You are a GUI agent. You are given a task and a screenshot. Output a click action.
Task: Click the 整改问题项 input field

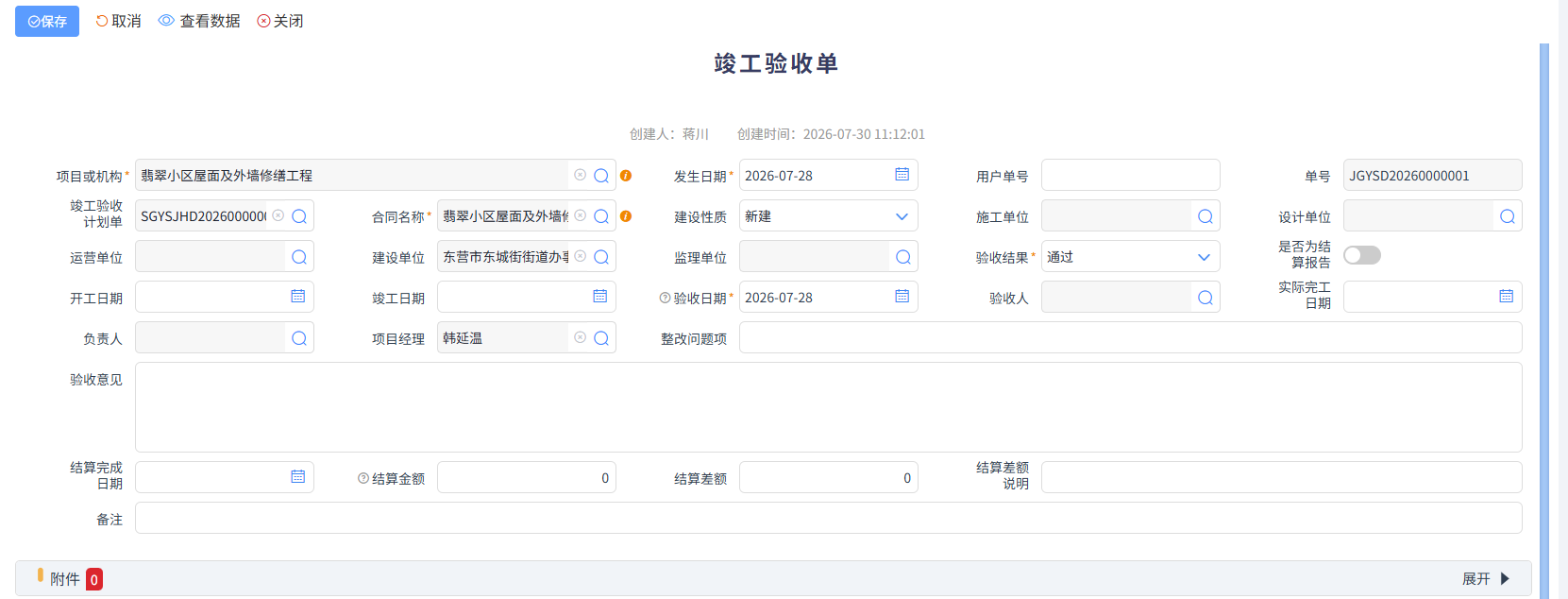click(x=1131, y=337)
